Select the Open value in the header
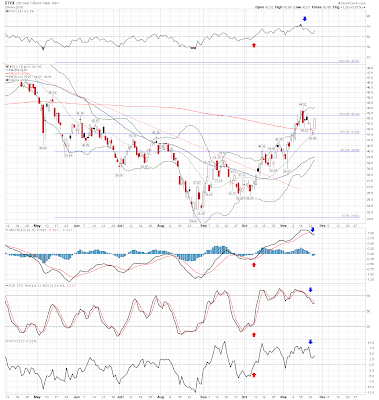This screenshot has width=379, height=400. click(268, 7)
